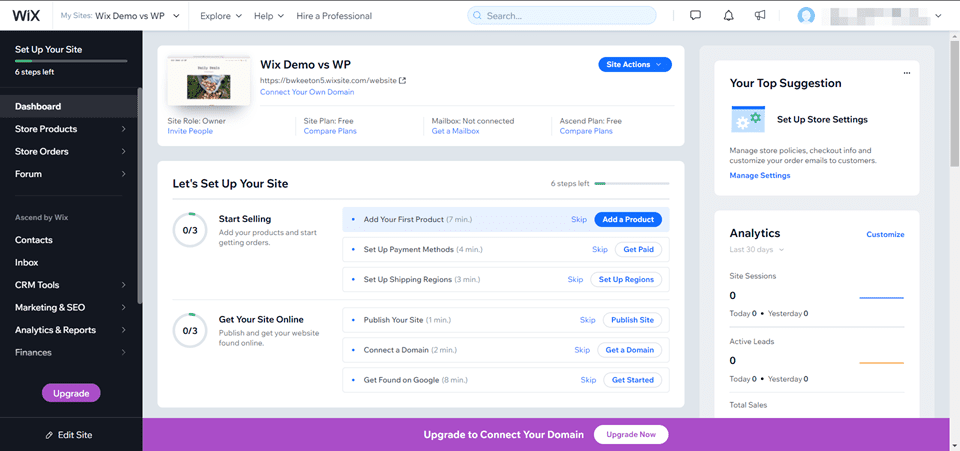960x451 pixels.
Task: Click the user profile avatar
Action: tap(806, 16)
